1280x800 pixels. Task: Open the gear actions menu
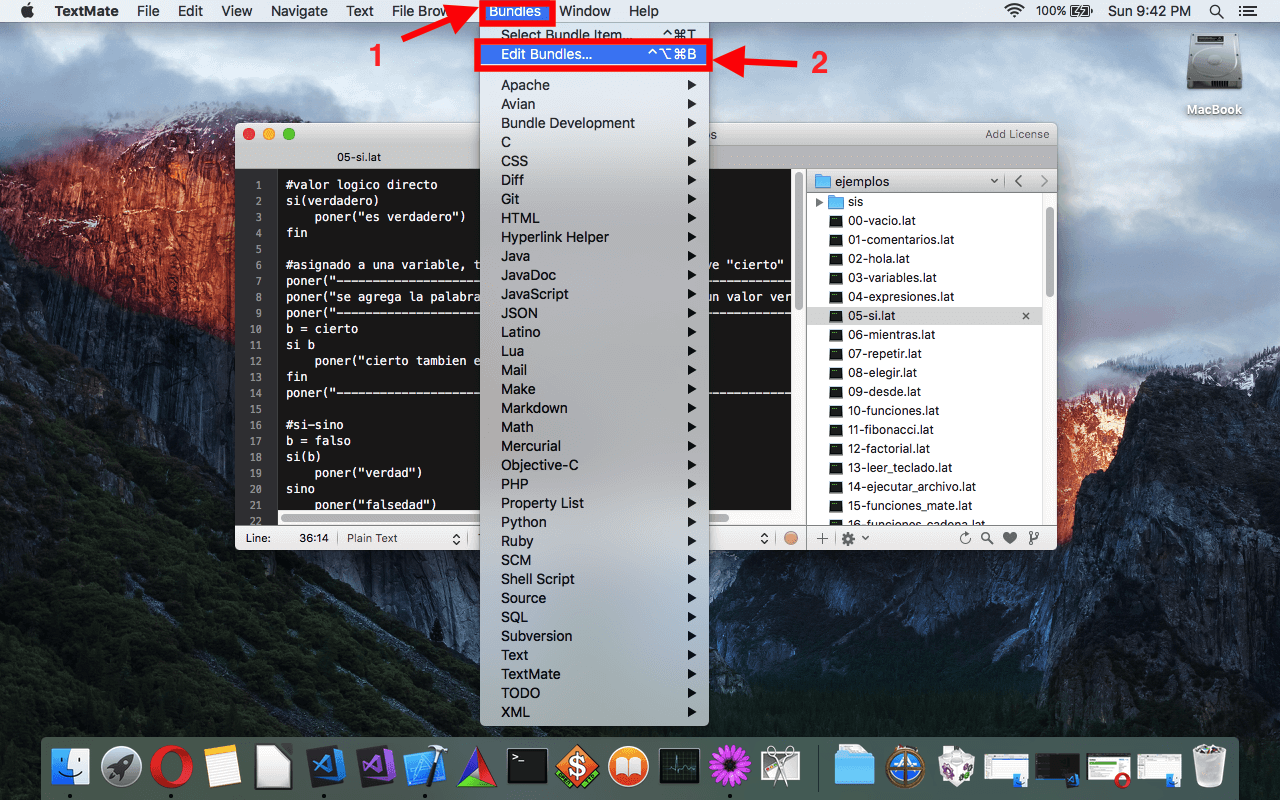pos(854,538)
